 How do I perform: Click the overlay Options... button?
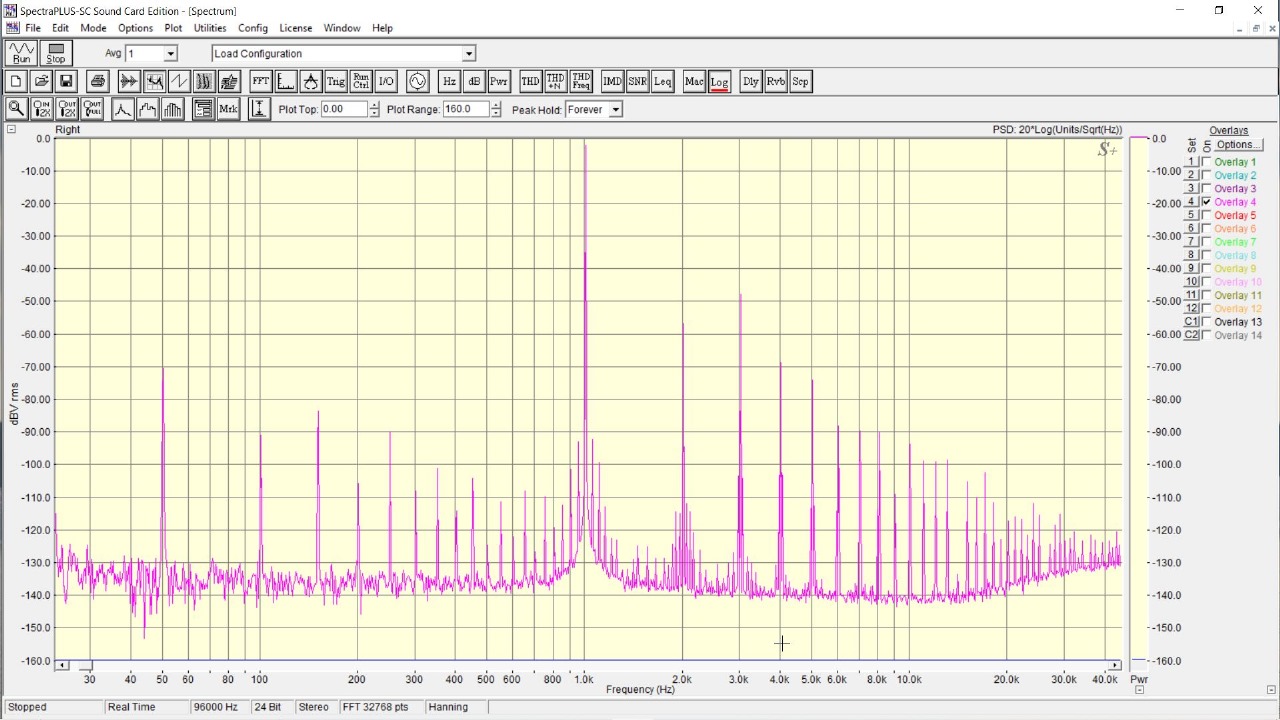click(x=1237, y=145)
